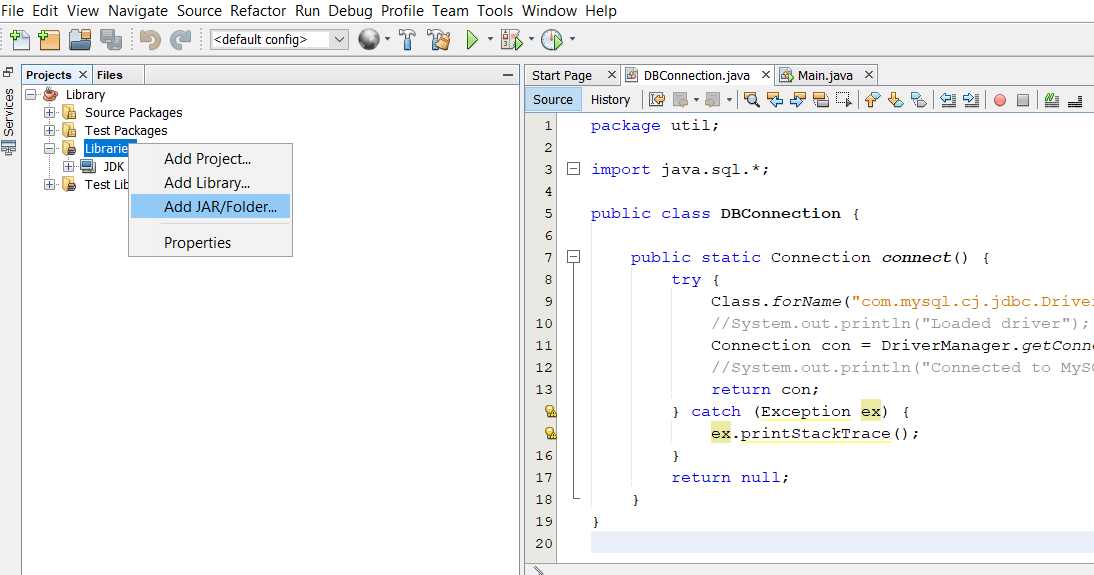Click the Previous Bookmark icon

(x=872, y=100)
